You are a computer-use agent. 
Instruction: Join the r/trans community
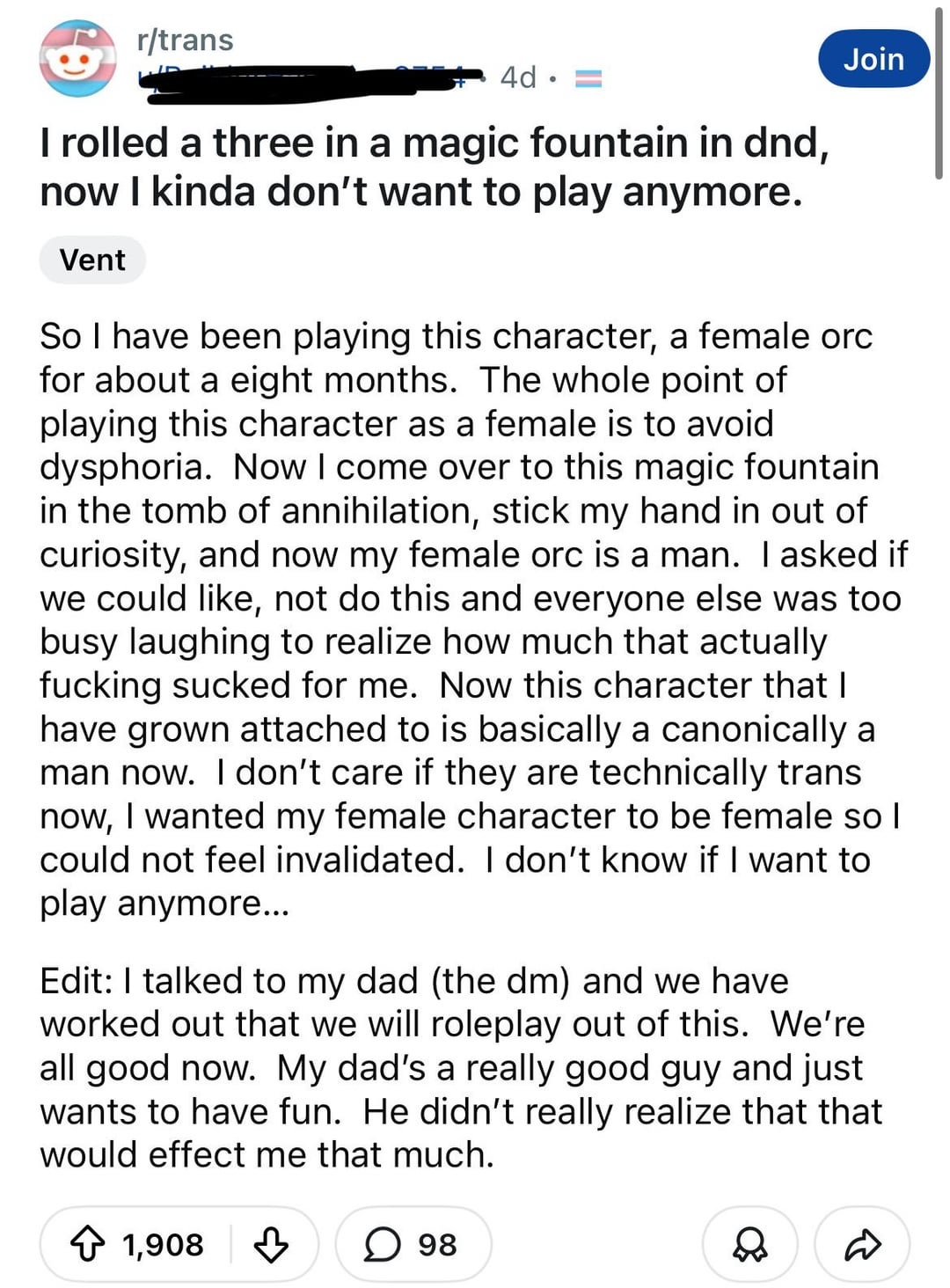[x=873, y=59]
